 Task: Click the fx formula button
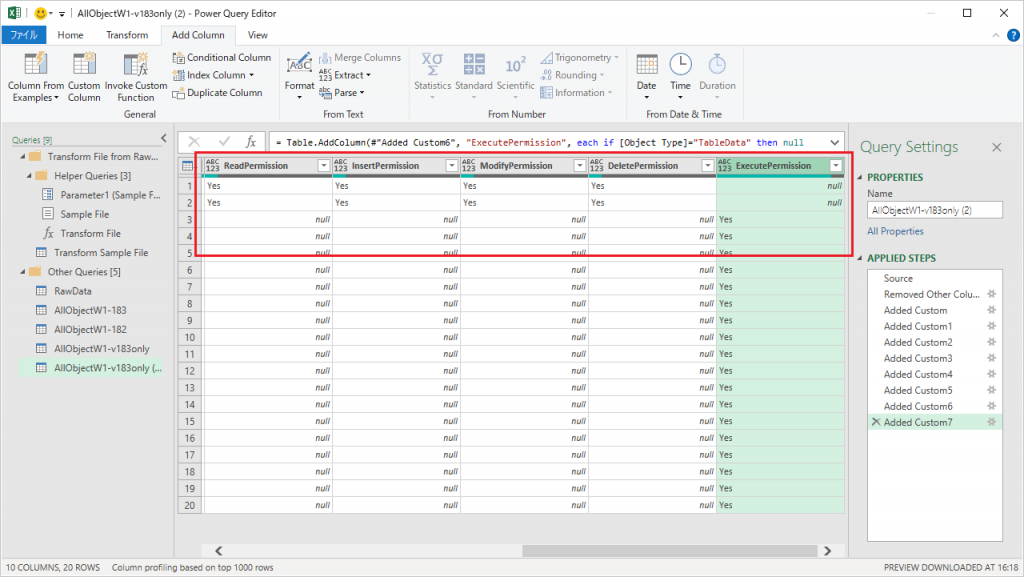click(251, 142)
